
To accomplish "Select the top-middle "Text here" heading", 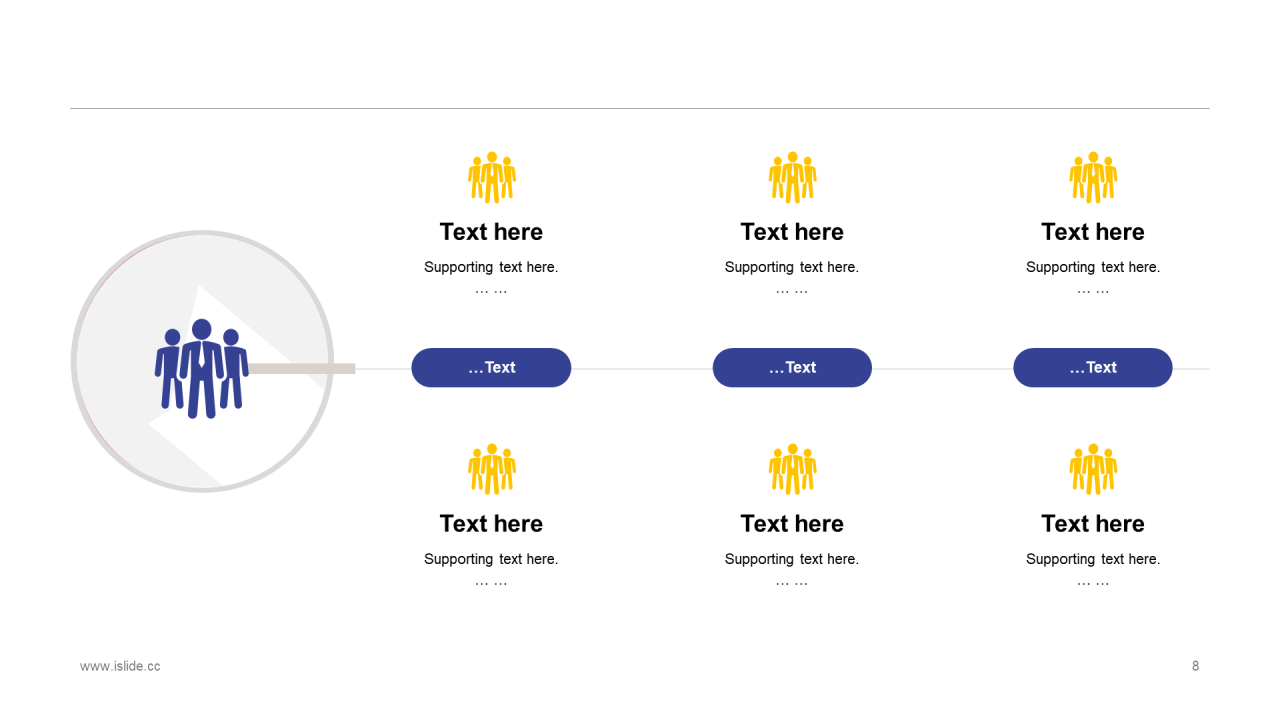I will click(x=792, y=232).
